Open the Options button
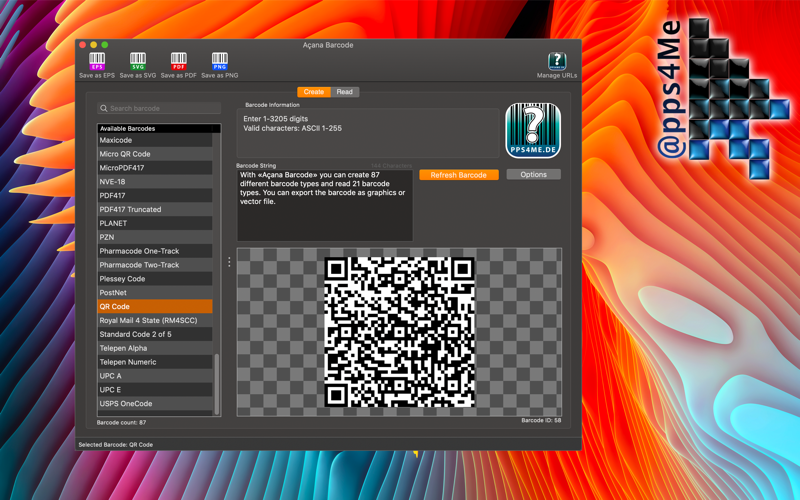The image size is (800, 500). tap(533, 174)
